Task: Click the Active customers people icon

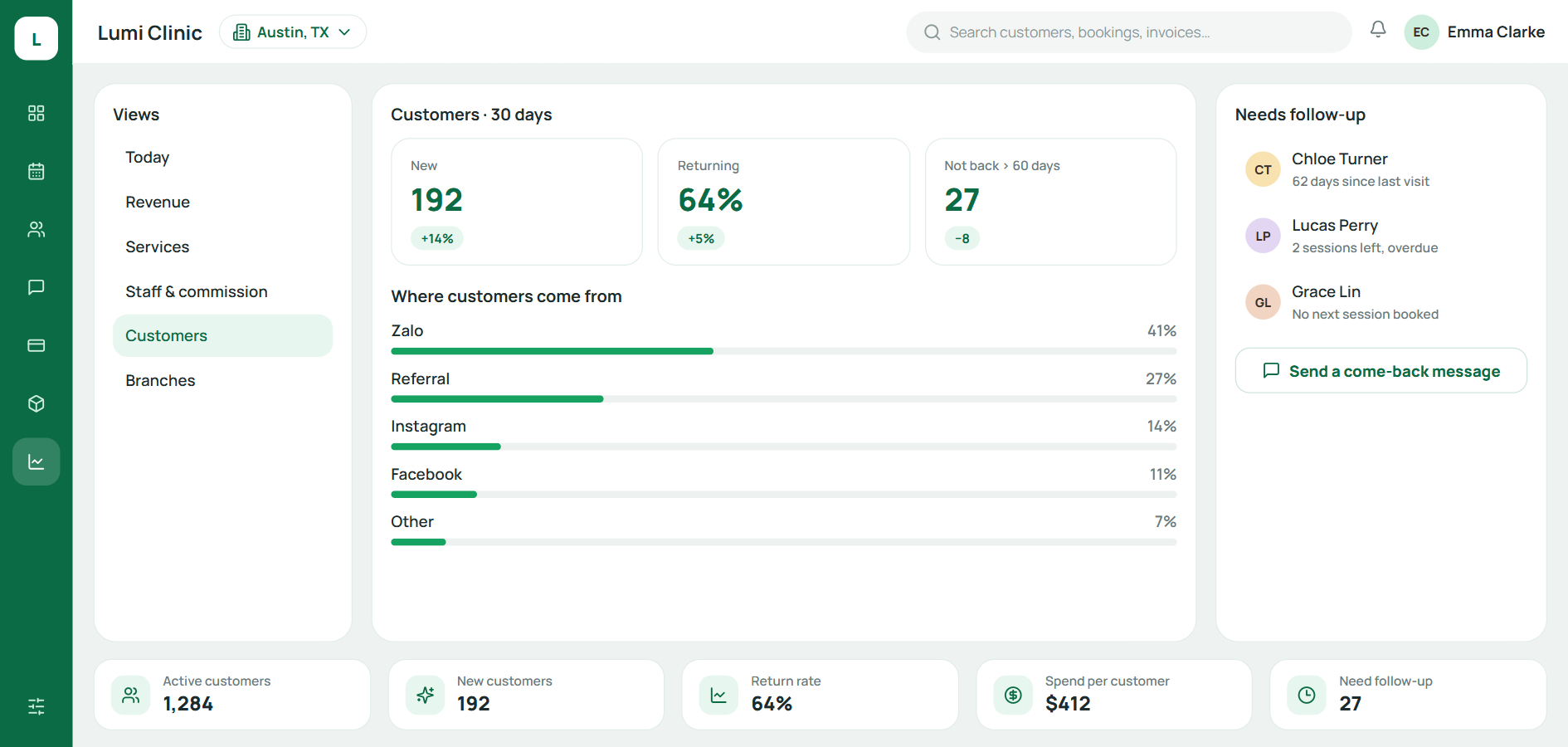Action: click(x=131, y=695)
